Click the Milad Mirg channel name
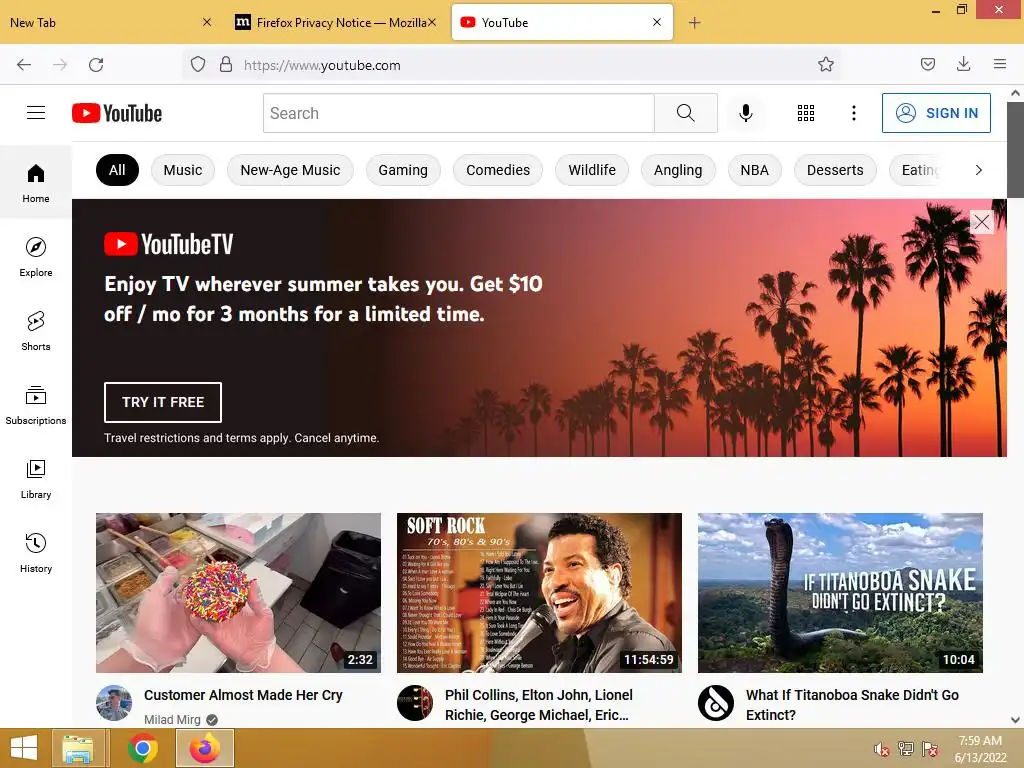Image resolution: width=1024 pixels, height=768 pixels. tap(172, 719)
